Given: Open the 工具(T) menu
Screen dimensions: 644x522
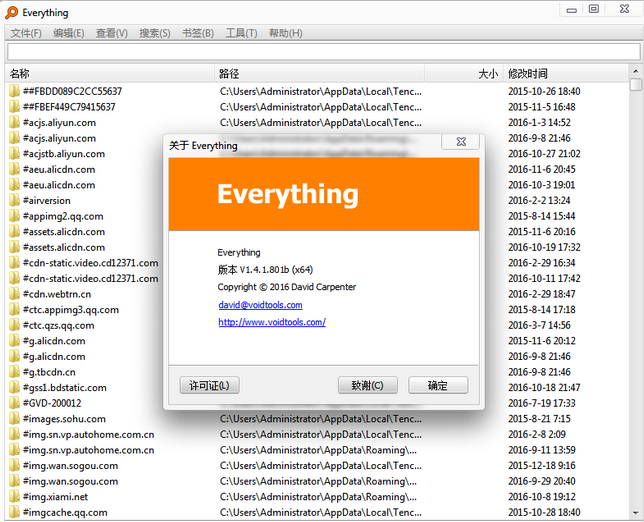Looking at the screenshot, I should click(x=241, y=33).
